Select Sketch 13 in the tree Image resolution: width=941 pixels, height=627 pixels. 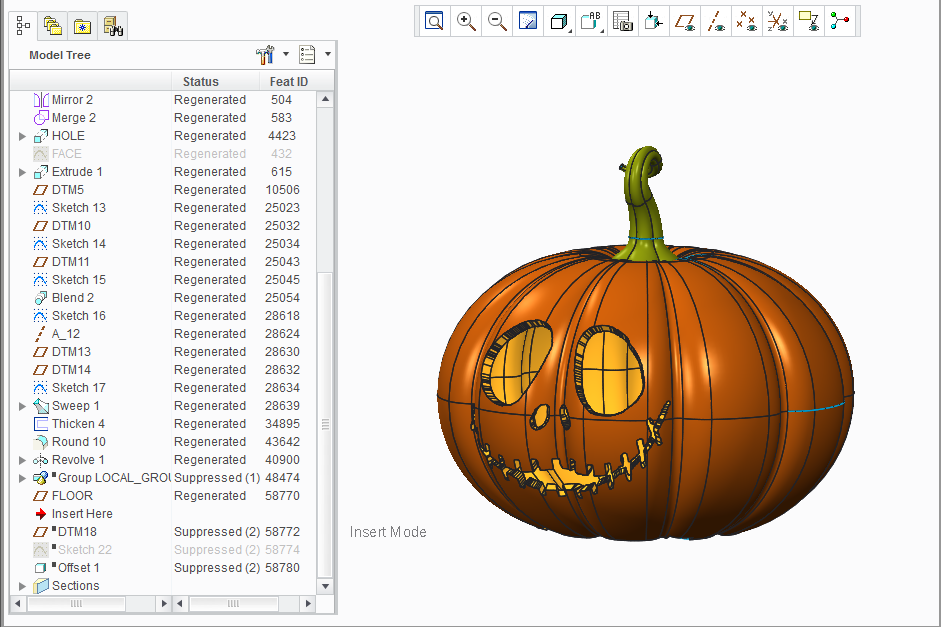click(79, 208)
